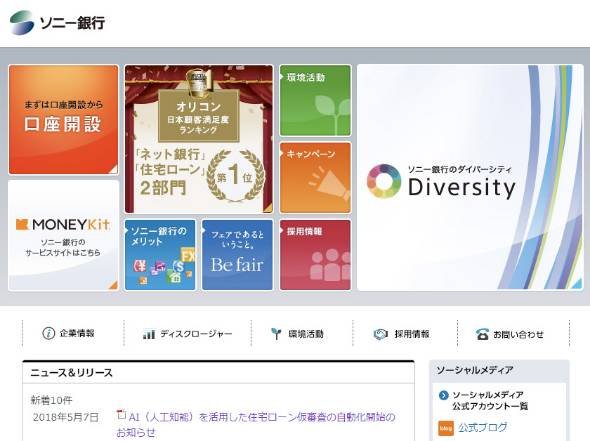Open the Oricon ranking first place banner
This screenshot has width=590, height=441.
tap(199, 139)
